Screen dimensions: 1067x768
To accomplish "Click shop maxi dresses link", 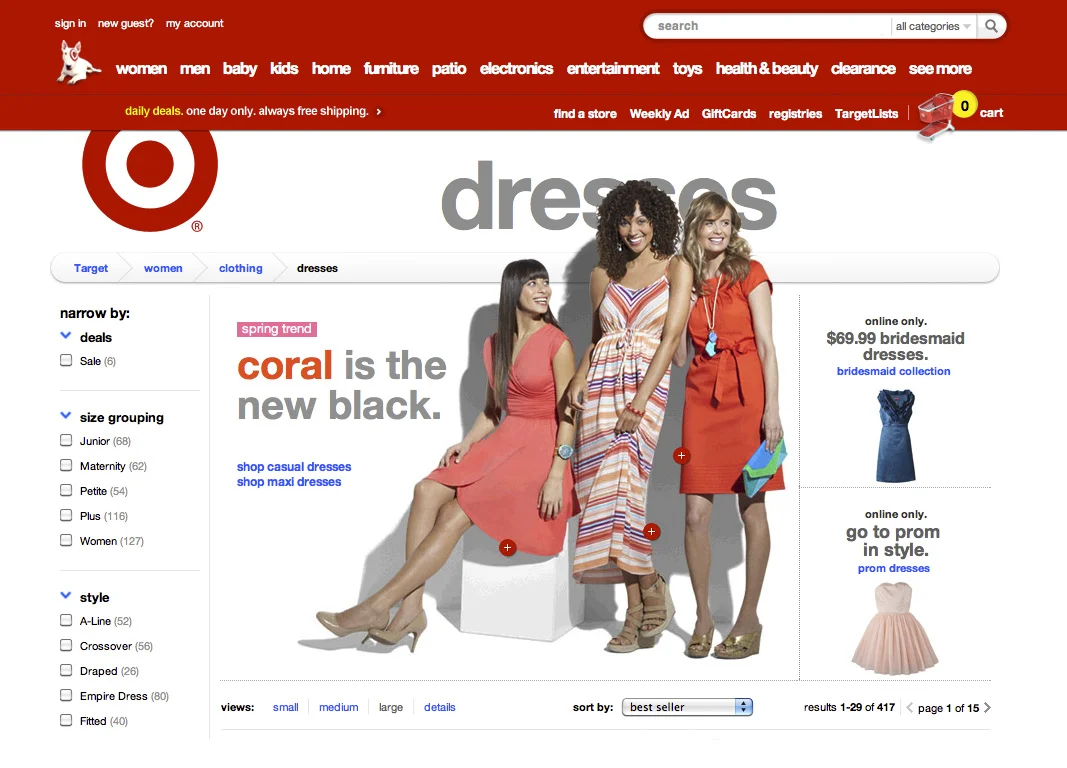I will coord(289,482).
